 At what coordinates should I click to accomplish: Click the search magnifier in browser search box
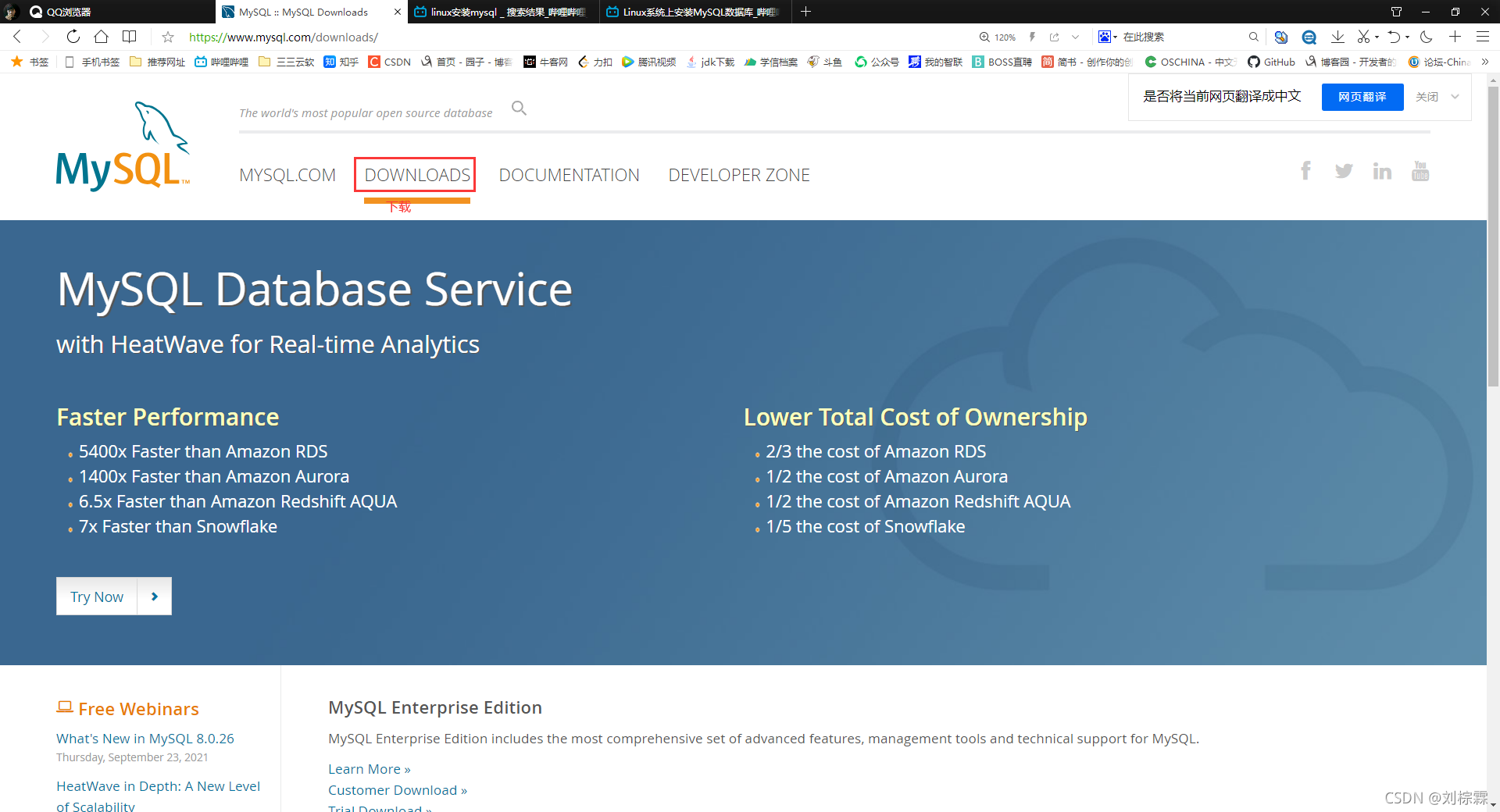coord(1253,37)
